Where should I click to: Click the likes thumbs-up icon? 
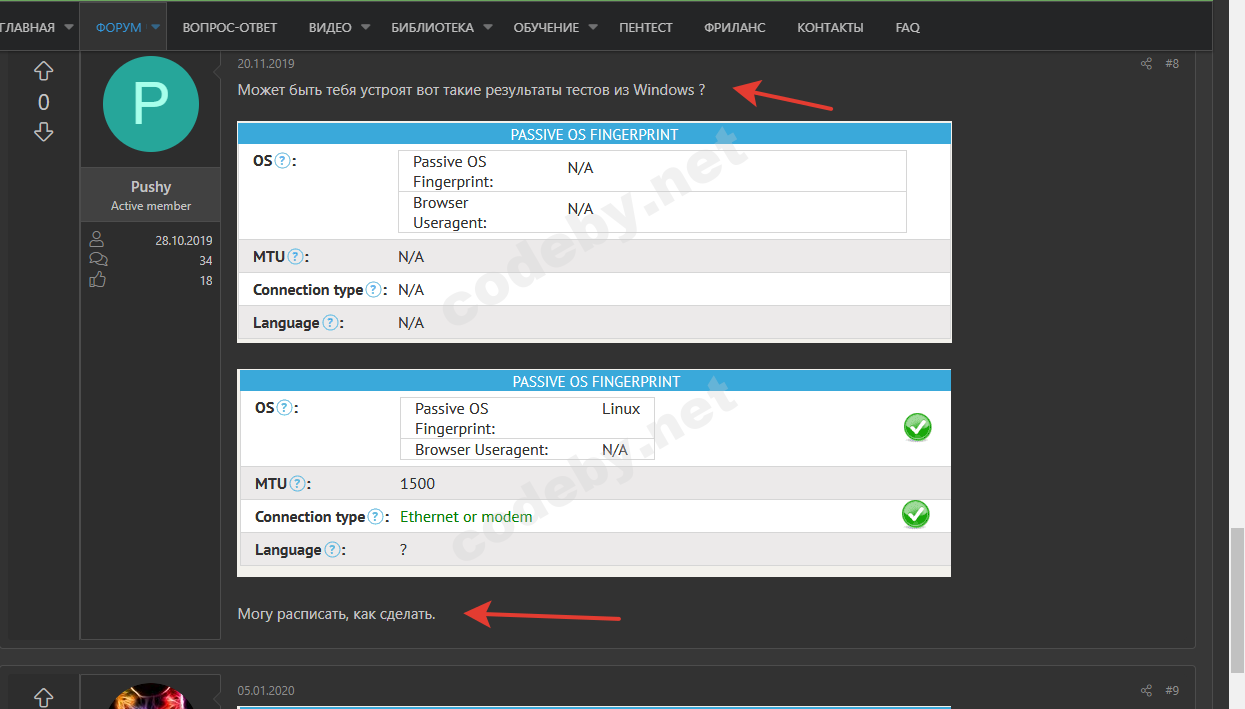[98, 281]
